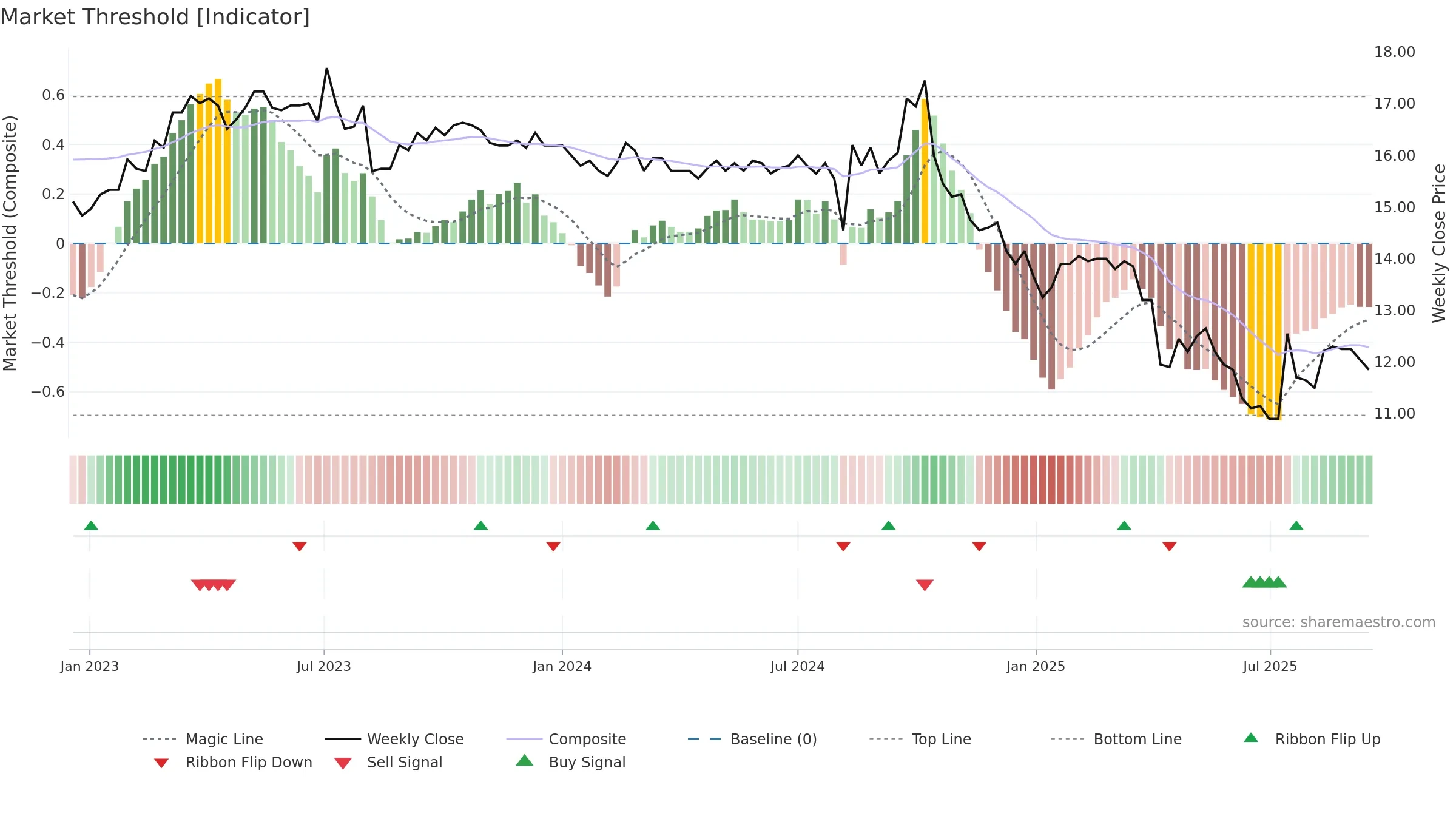Click the buy signal cluster near Jul 2025
Image resolution: width=1456 pixels, height=819 pixels.
pos(1265,582)
